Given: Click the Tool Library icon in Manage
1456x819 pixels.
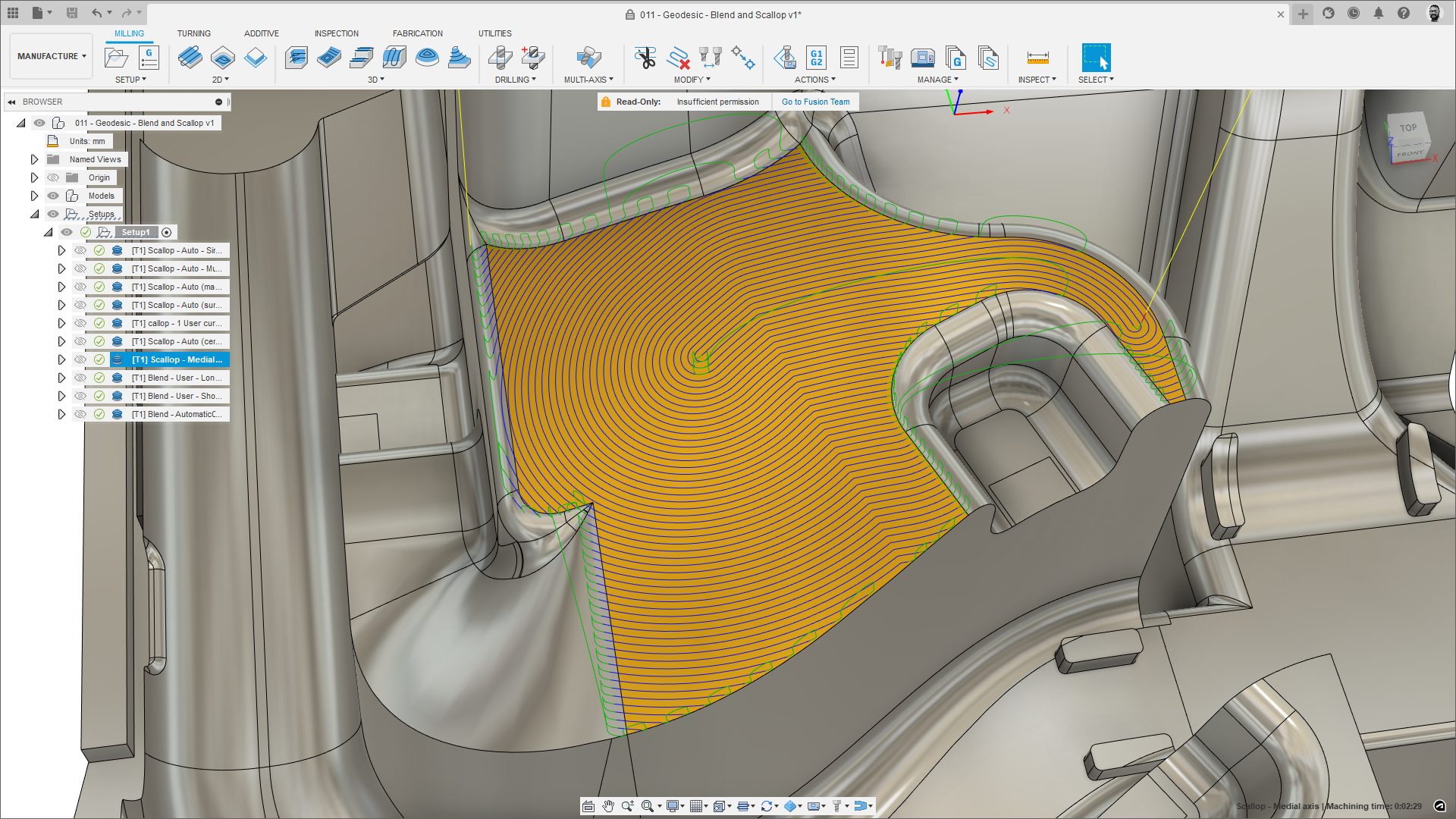Looking at the screenshot, I should pyautogui.click(x=890, y=58).
